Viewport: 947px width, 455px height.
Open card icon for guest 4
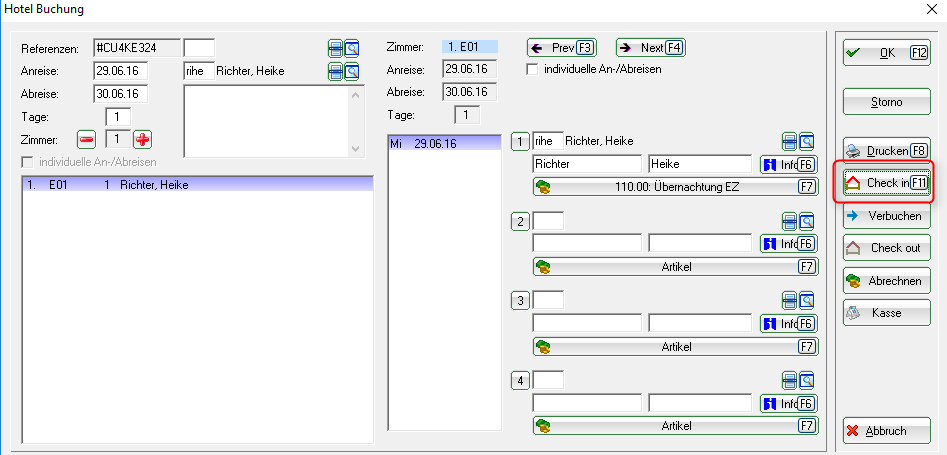point(789,380)
